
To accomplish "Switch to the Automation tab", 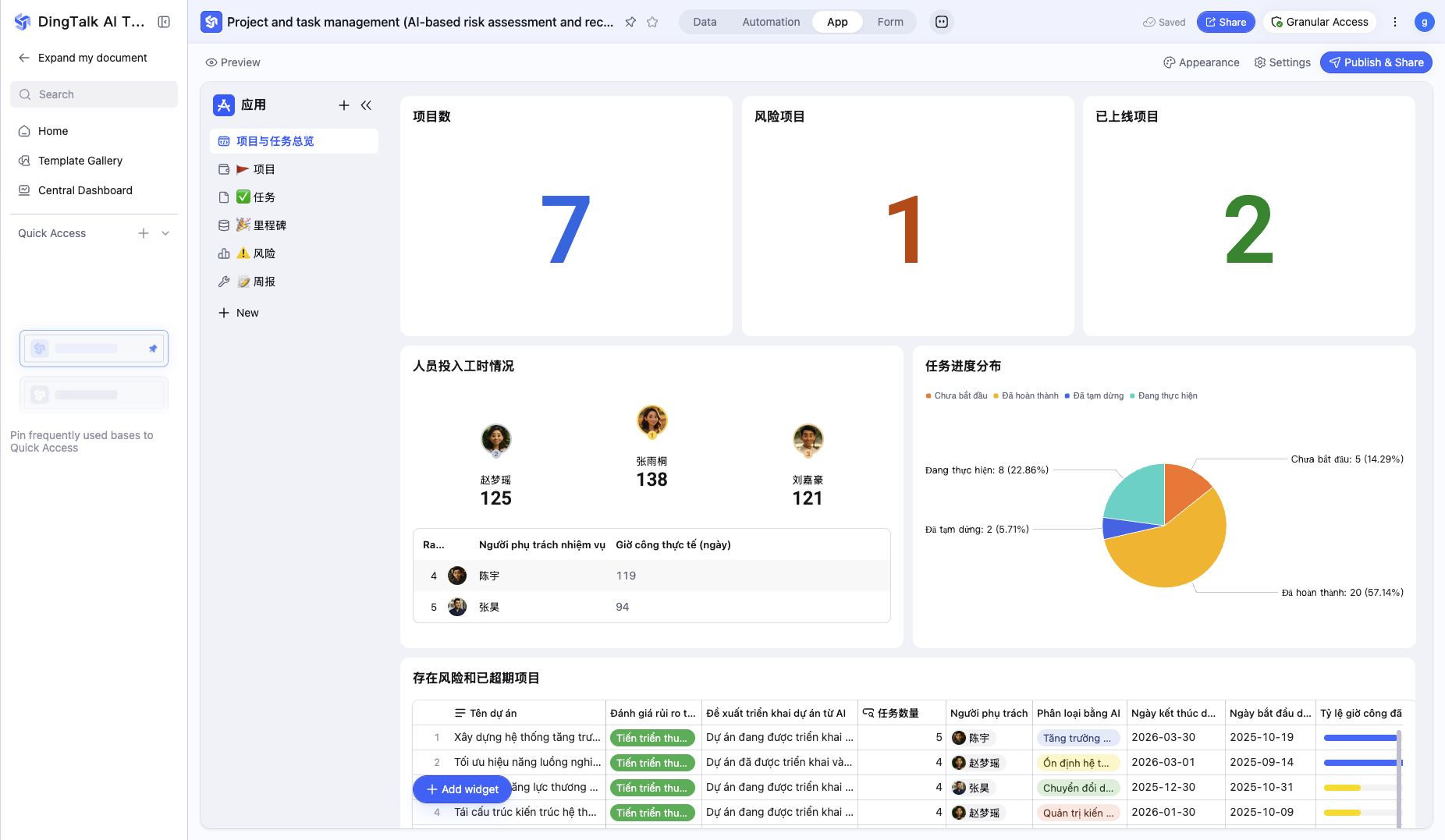I will point(771,22).
